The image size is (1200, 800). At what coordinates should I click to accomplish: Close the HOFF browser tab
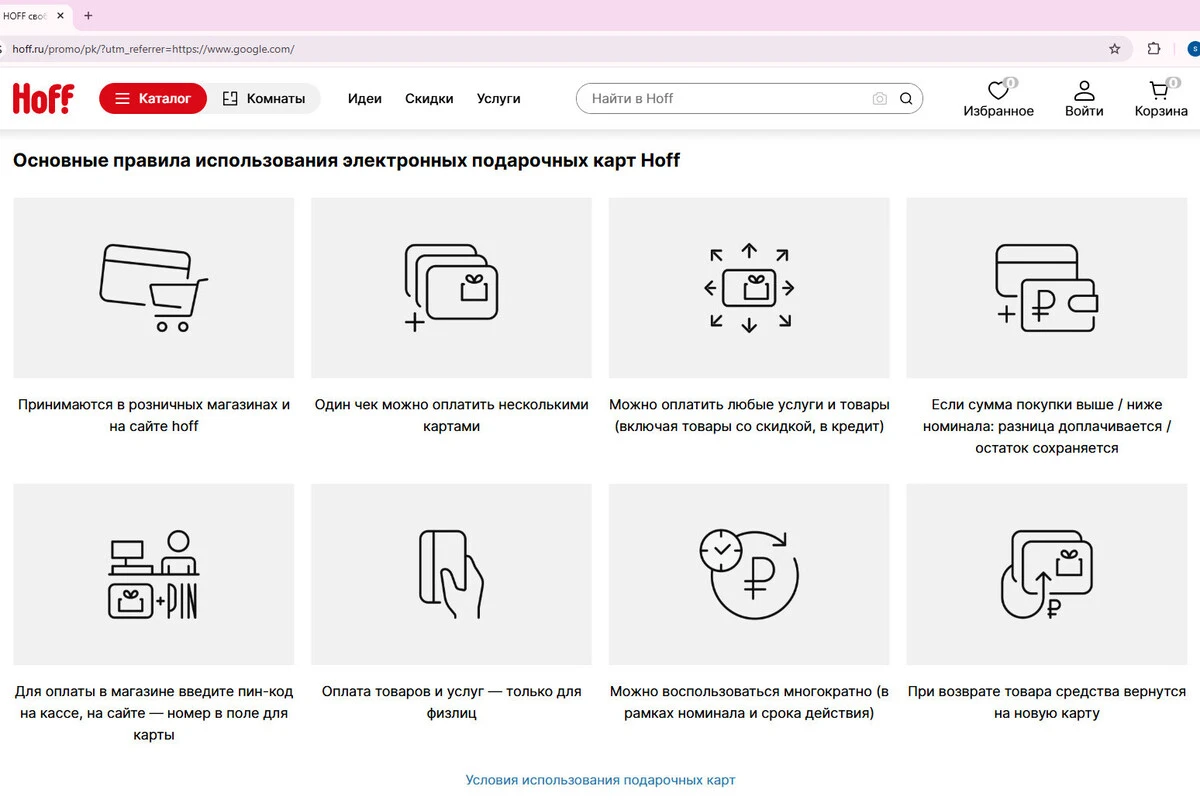(60, 16)
